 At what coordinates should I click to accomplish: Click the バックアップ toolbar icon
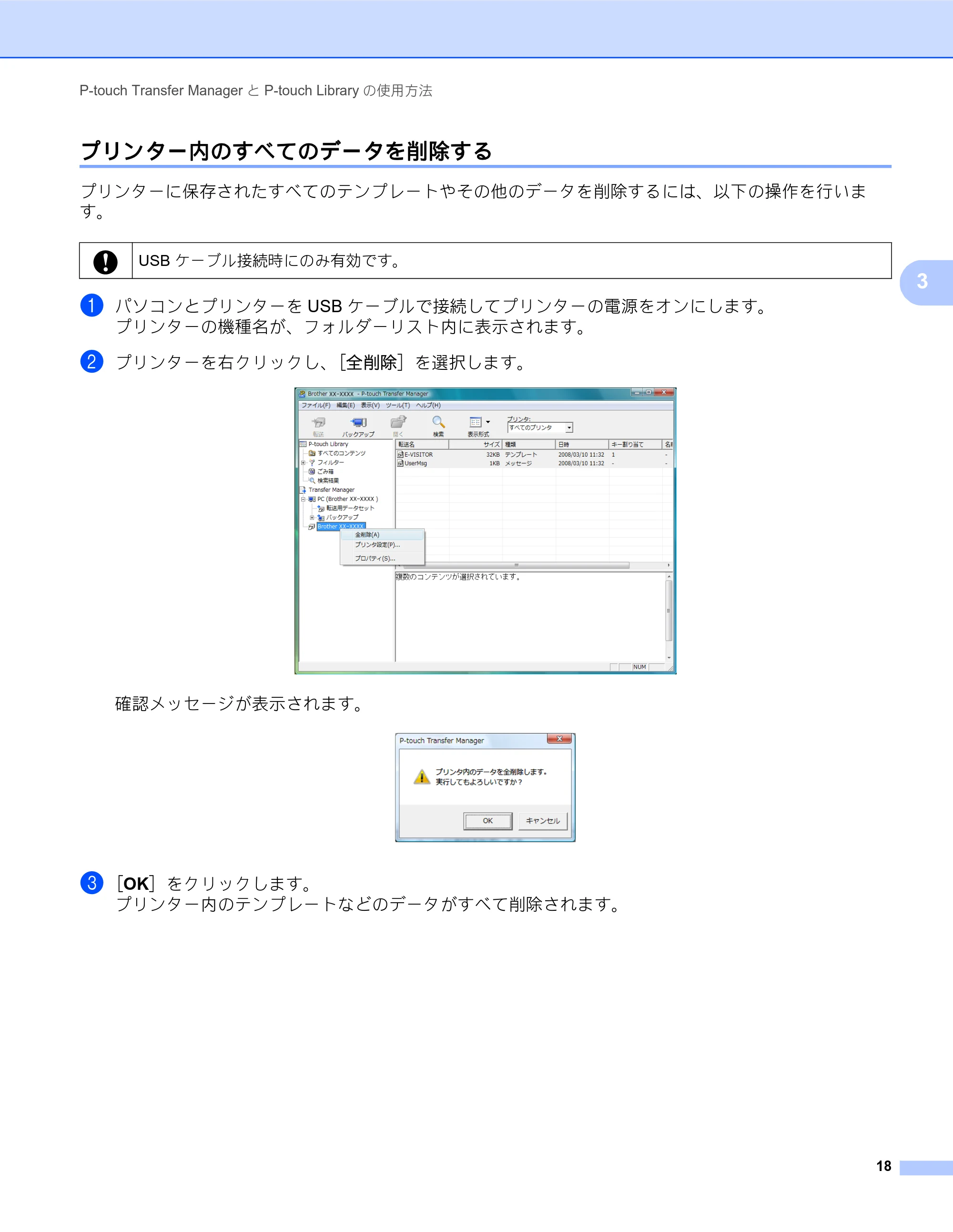(x=359, y=423)
